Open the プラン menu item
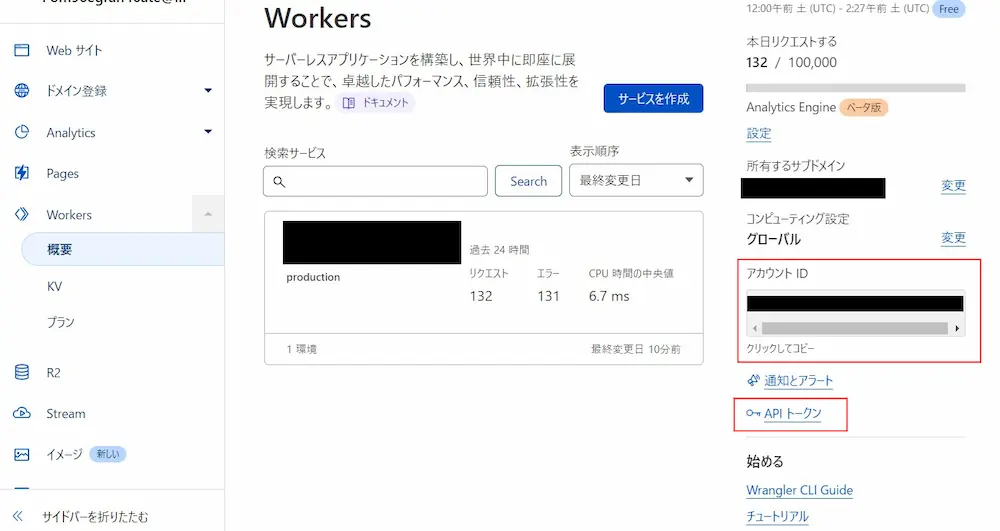Image resolution: width=1000 pixels, height=531 pixels. point(60,322)
